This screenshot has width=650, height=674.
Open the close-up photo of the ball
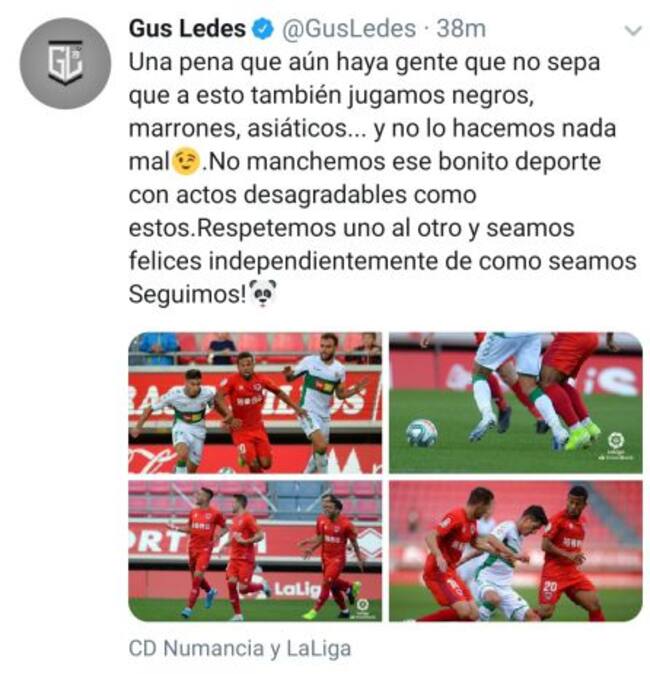coord(516,403)
